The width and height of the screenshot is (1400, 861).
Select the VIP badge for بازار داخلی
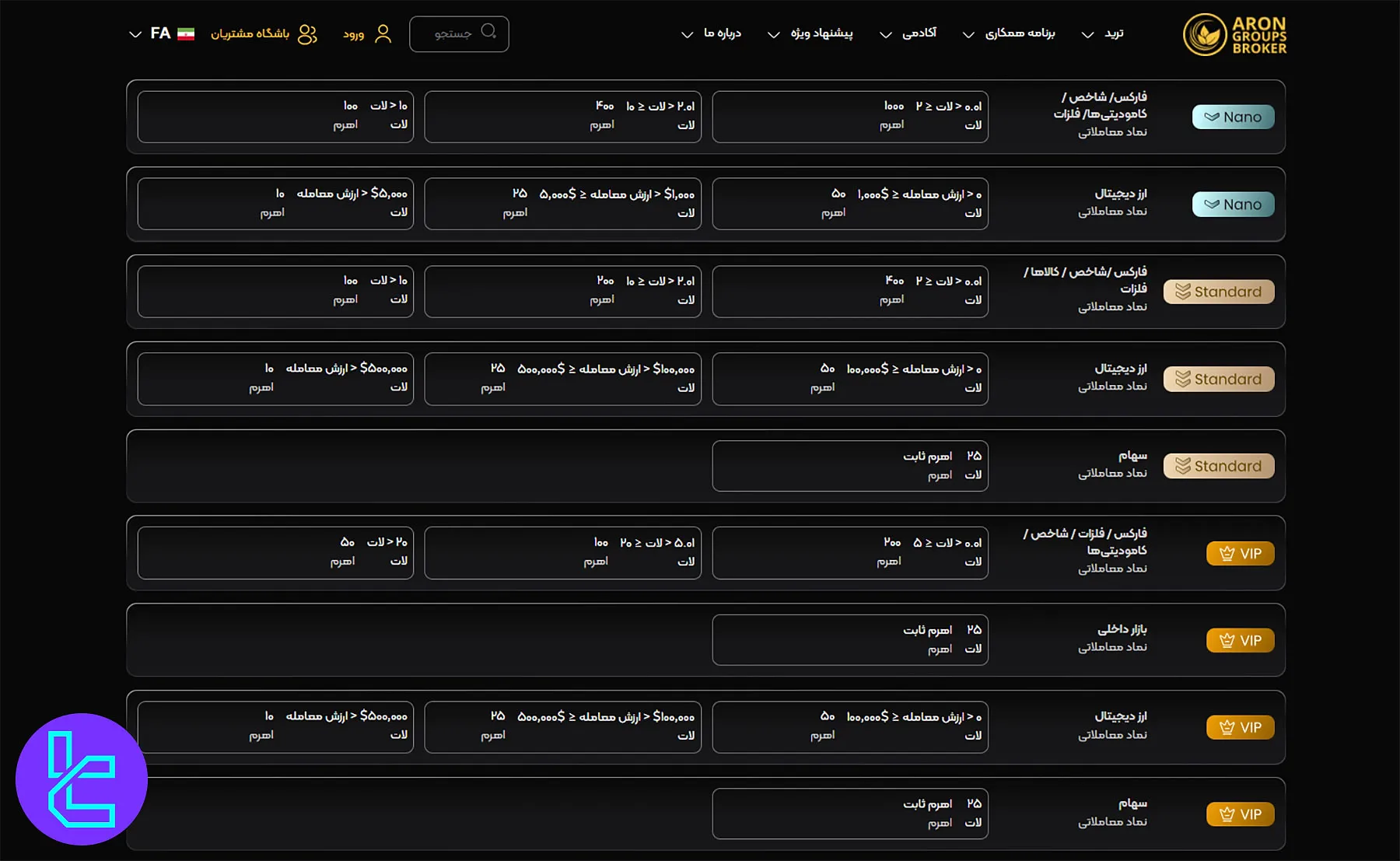(x=1240, y=640)
